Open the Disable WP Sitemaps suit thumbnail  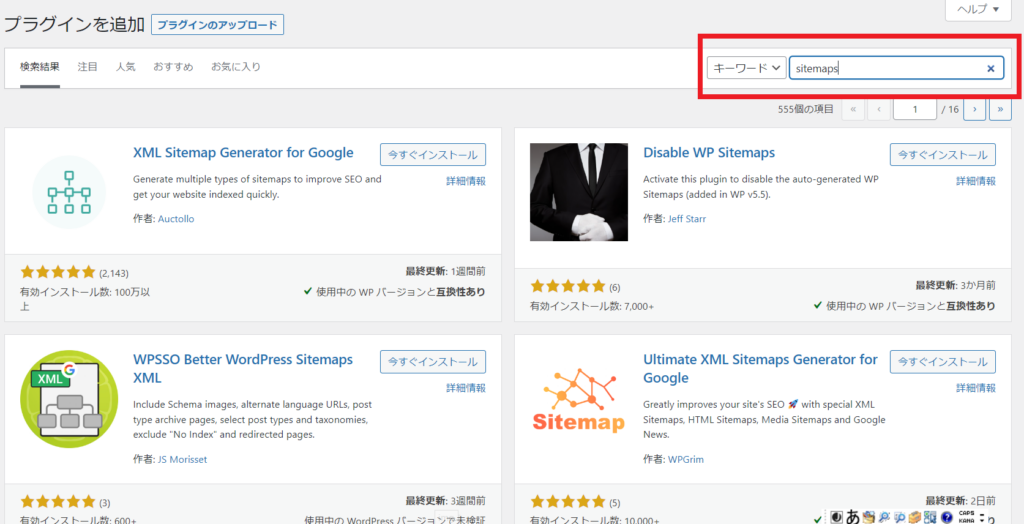tap(579, 191)
